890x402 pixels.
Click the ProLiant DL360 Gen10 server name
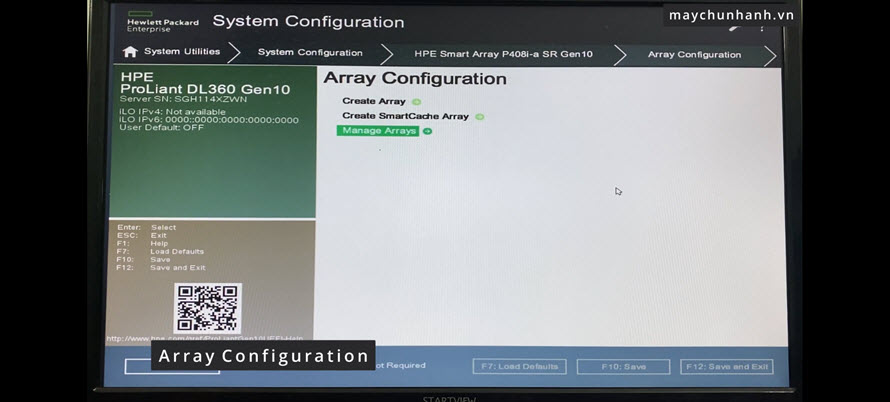pos(205,89)
